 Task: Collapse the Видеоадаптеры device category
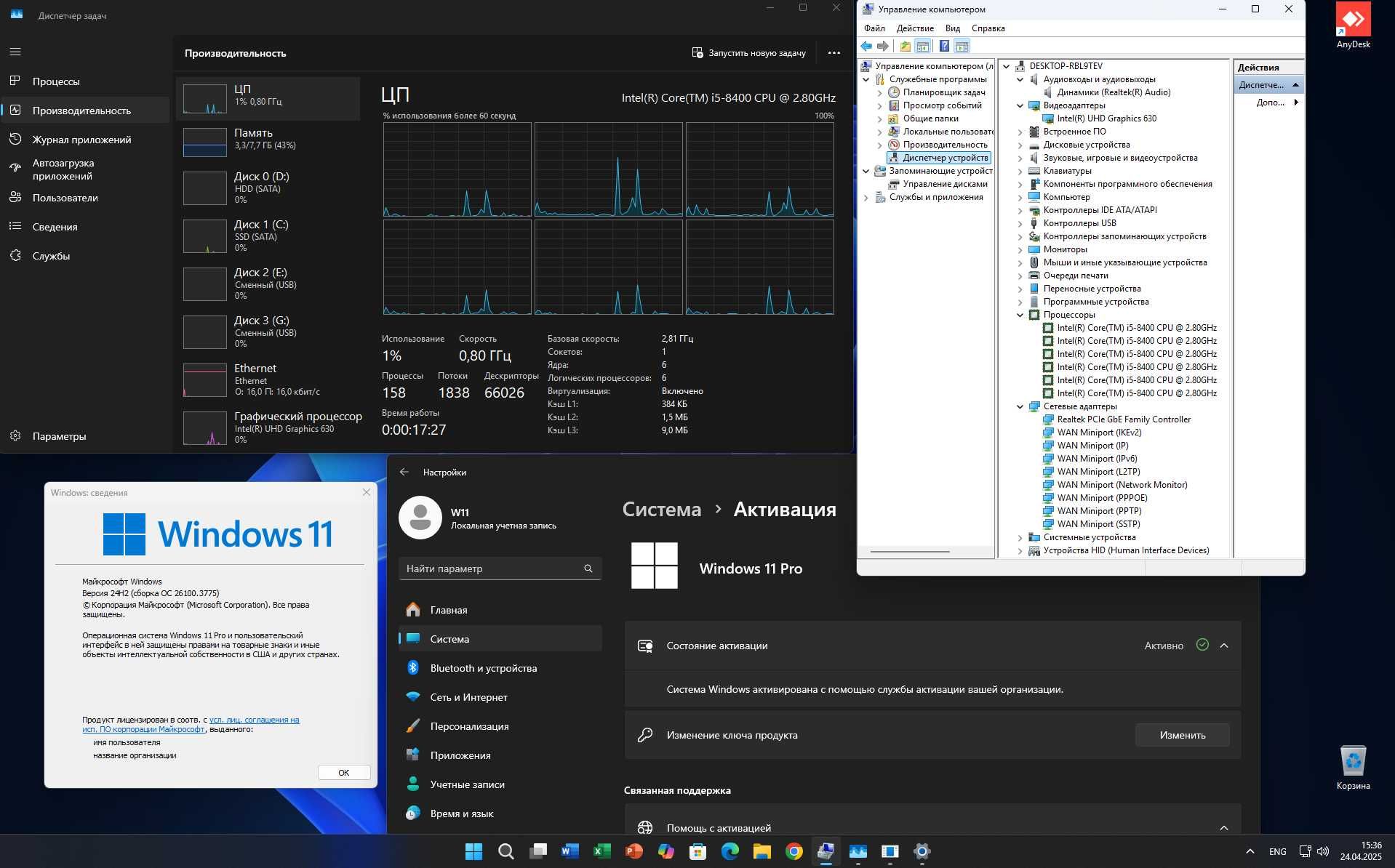[1020, 105]
